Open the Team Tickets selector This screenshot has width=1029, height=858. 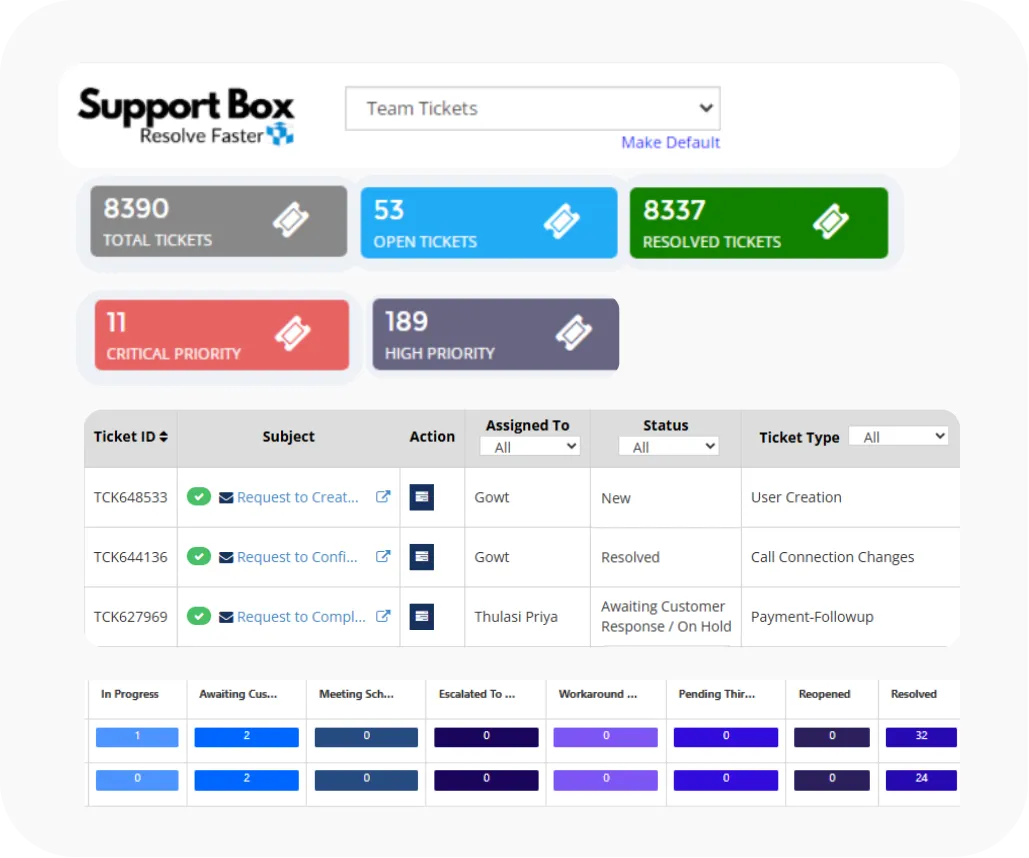pos(531,108)
